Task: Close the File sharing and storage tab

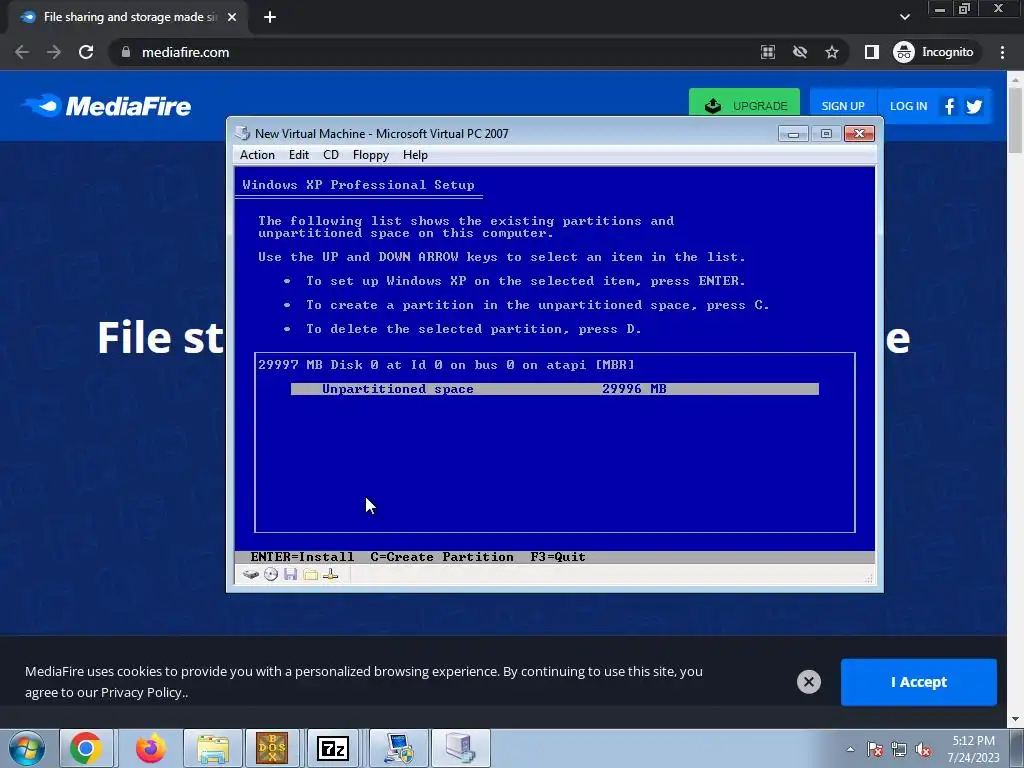Action: pyautogui.click(x=232, y=17)
